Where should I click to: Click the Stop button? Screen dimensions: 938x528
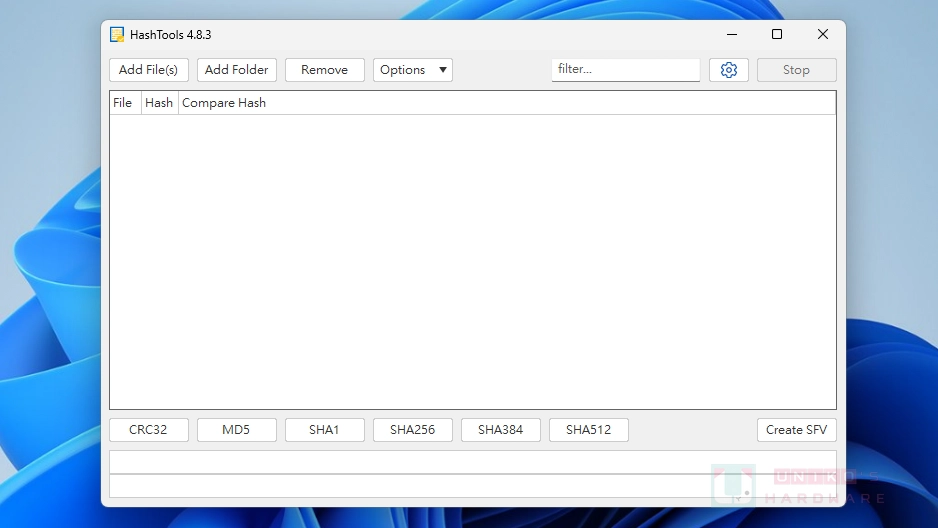point(797,70)
